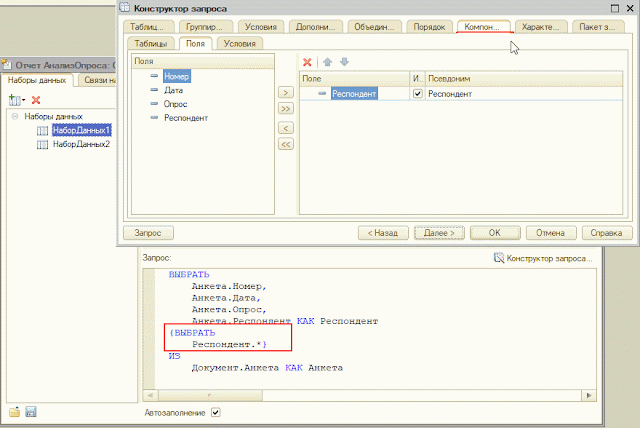Image resolution: width=640 pixels, height=428 pixels.
Task: Click the Конструктор запроса link icon
Action: point(499,258)
